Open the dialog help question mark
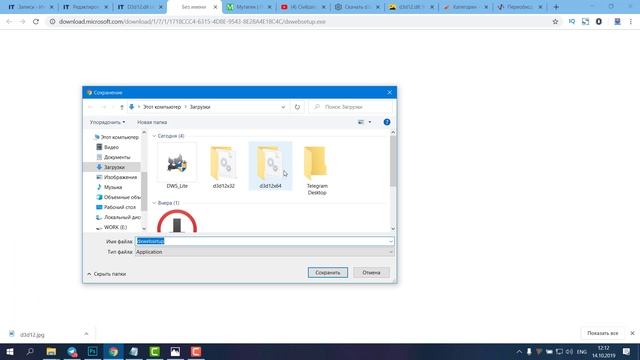The height and width of the screenshot is (360, 640). tap(387, 122)
